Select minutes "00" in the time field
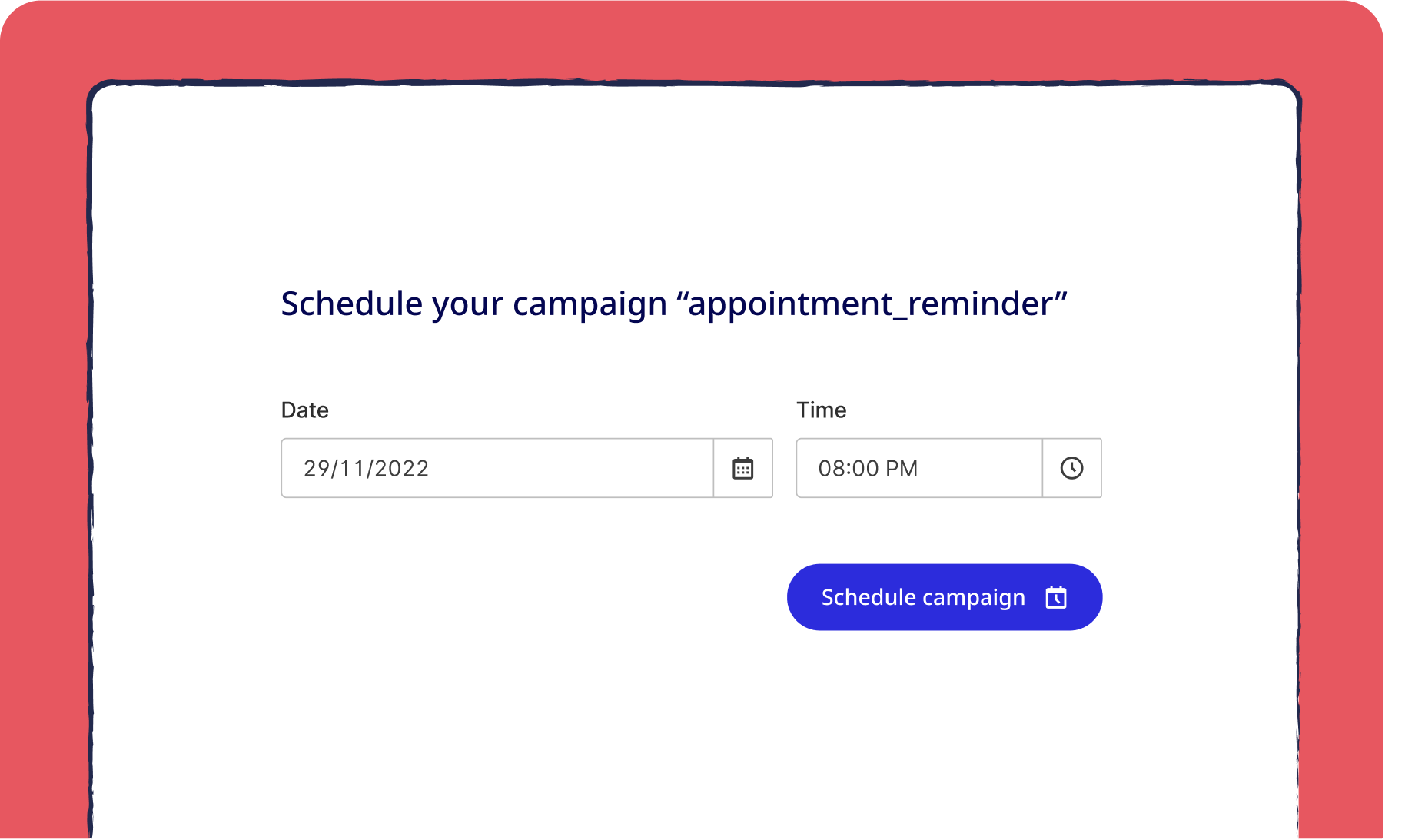 point(865,468)
